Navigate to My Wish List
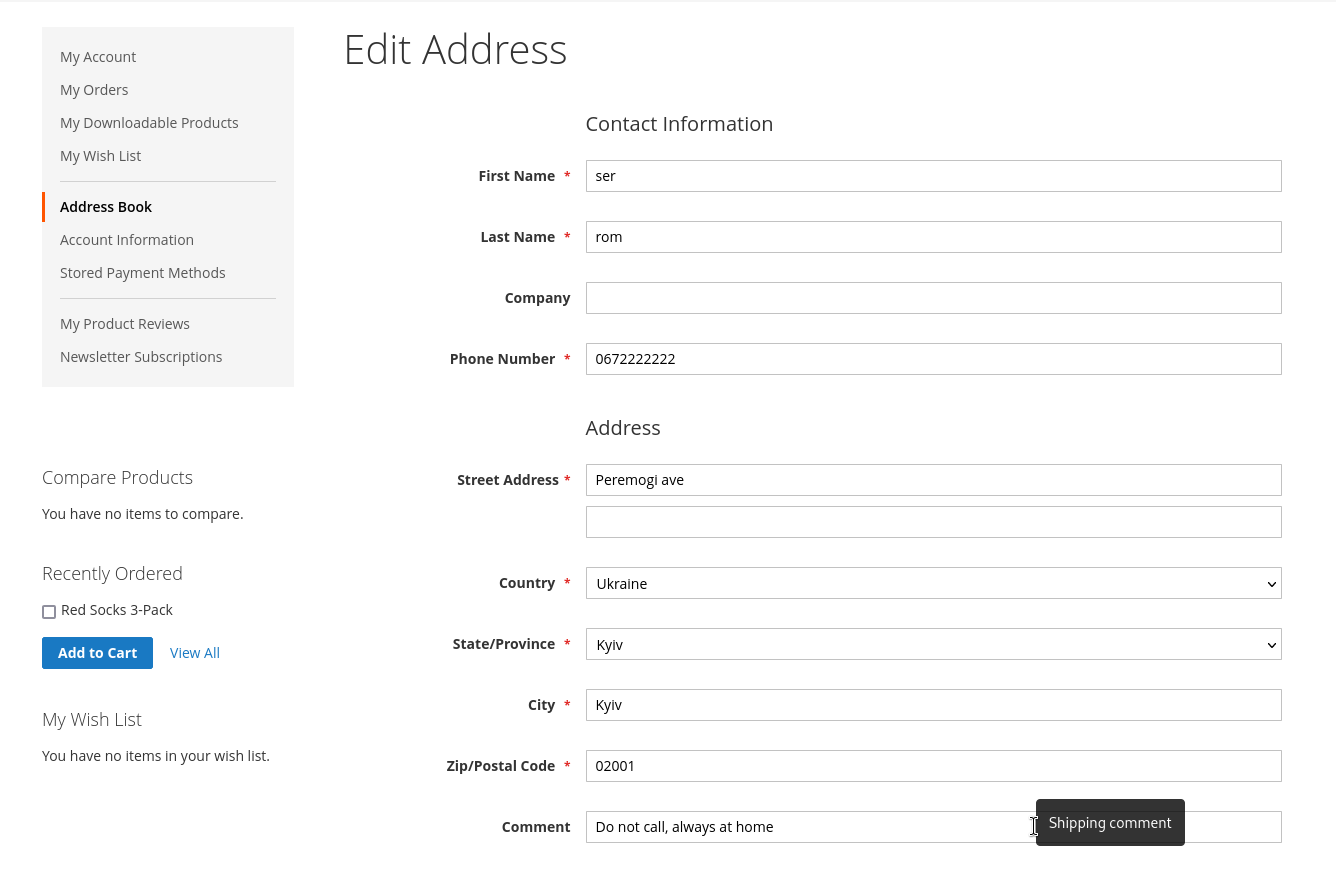Image resolution: width=1336 pixels, height=870 pixels. click(100, 156)
